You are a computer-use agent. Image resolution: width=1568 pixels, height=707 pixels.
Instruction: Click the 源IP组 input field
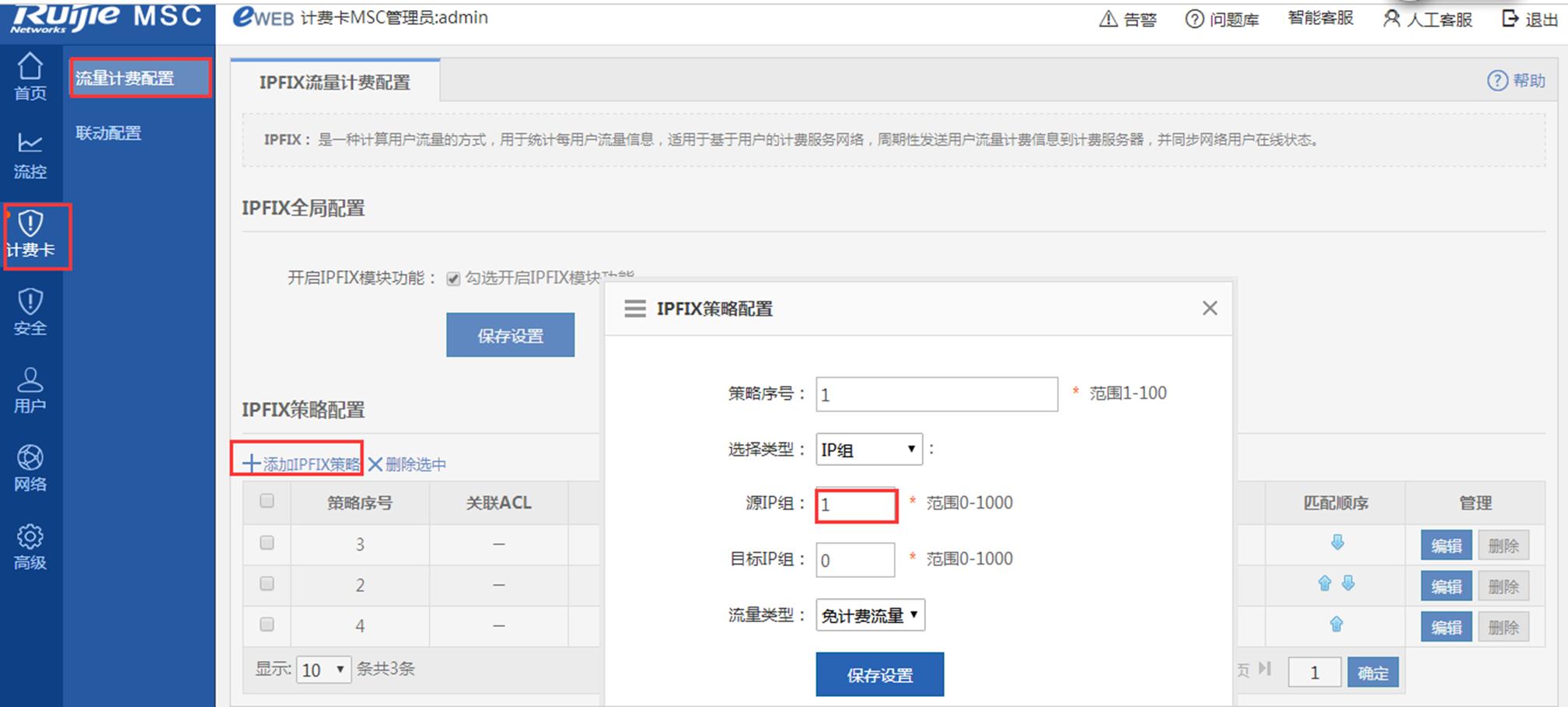[856, 505]
